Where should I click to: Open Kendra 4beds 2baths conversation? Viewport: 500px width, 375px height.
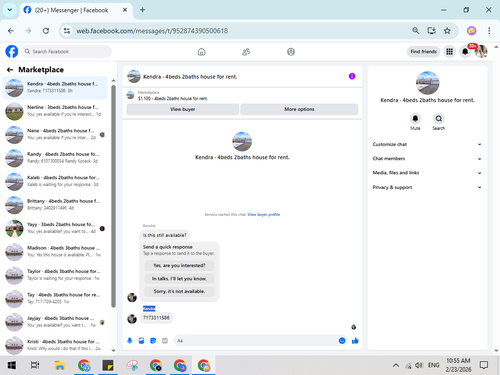tap(55, 88)
